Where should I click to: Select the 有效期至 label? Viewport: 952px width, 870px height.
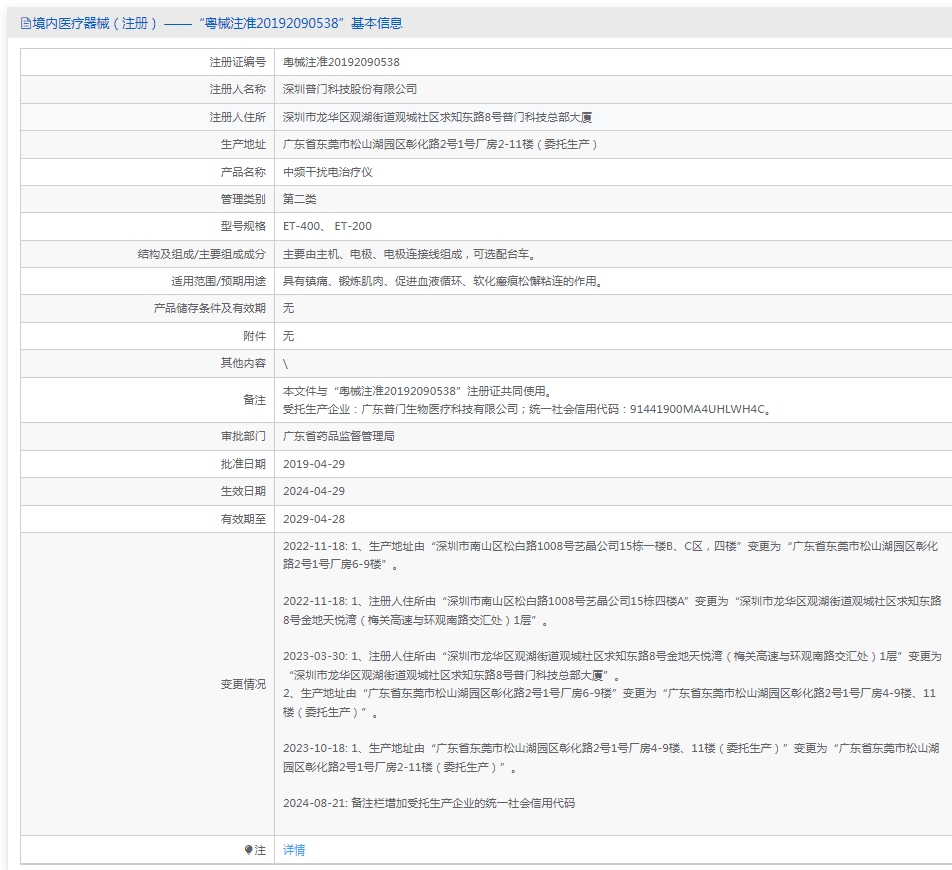[243, 519]
